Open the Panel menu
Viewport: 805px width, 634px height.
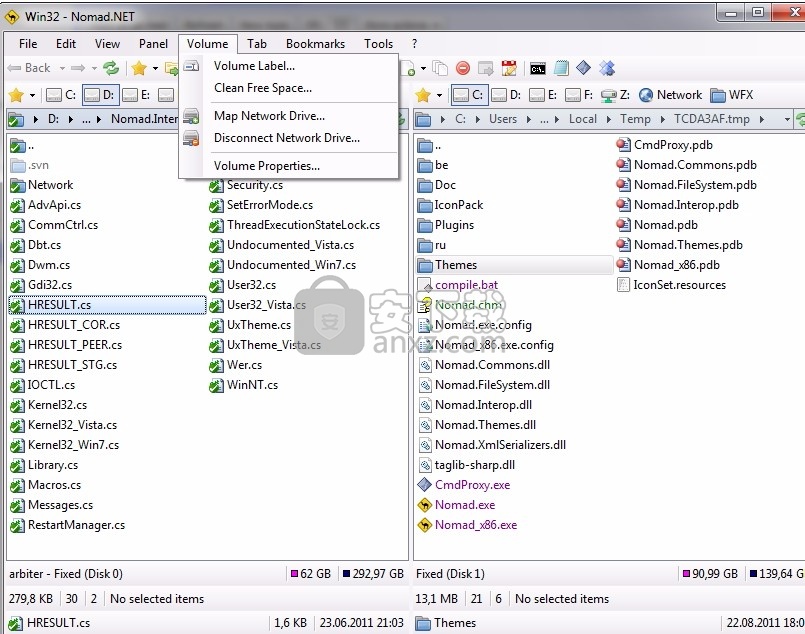[153, 44]
